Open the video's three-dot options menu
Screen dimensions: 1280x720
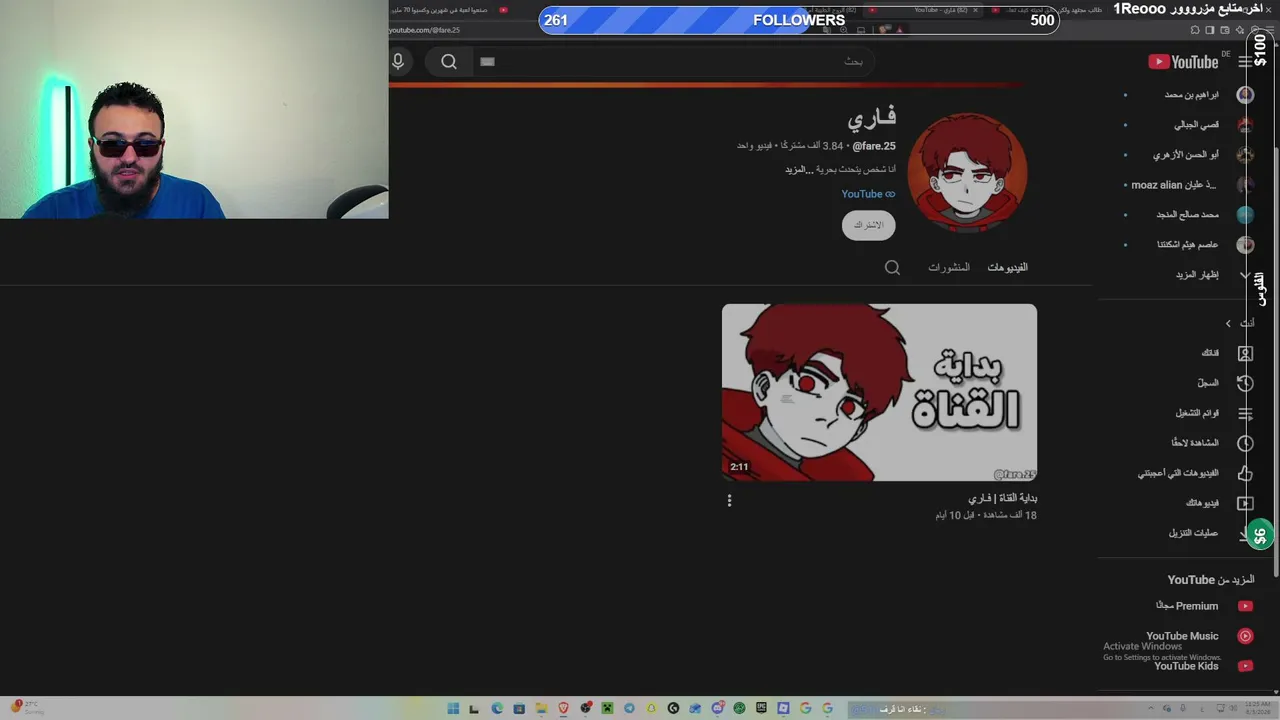tap(729, 500)
